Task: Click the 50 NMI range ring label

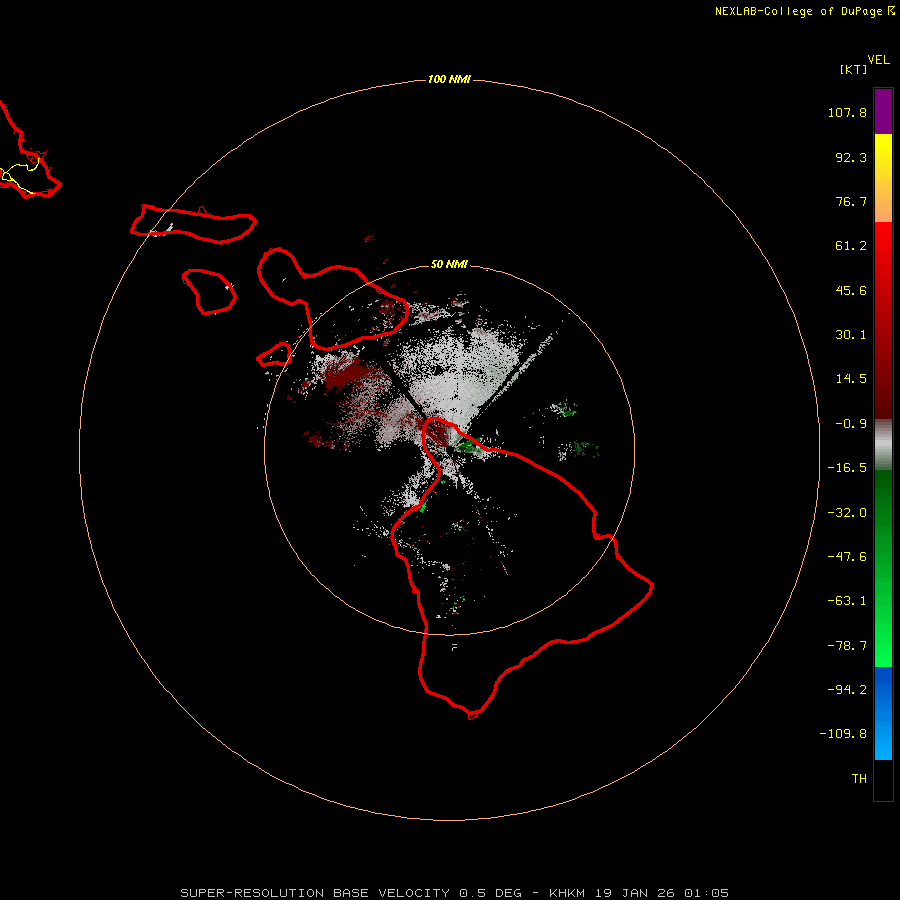Action: (449, 264)
